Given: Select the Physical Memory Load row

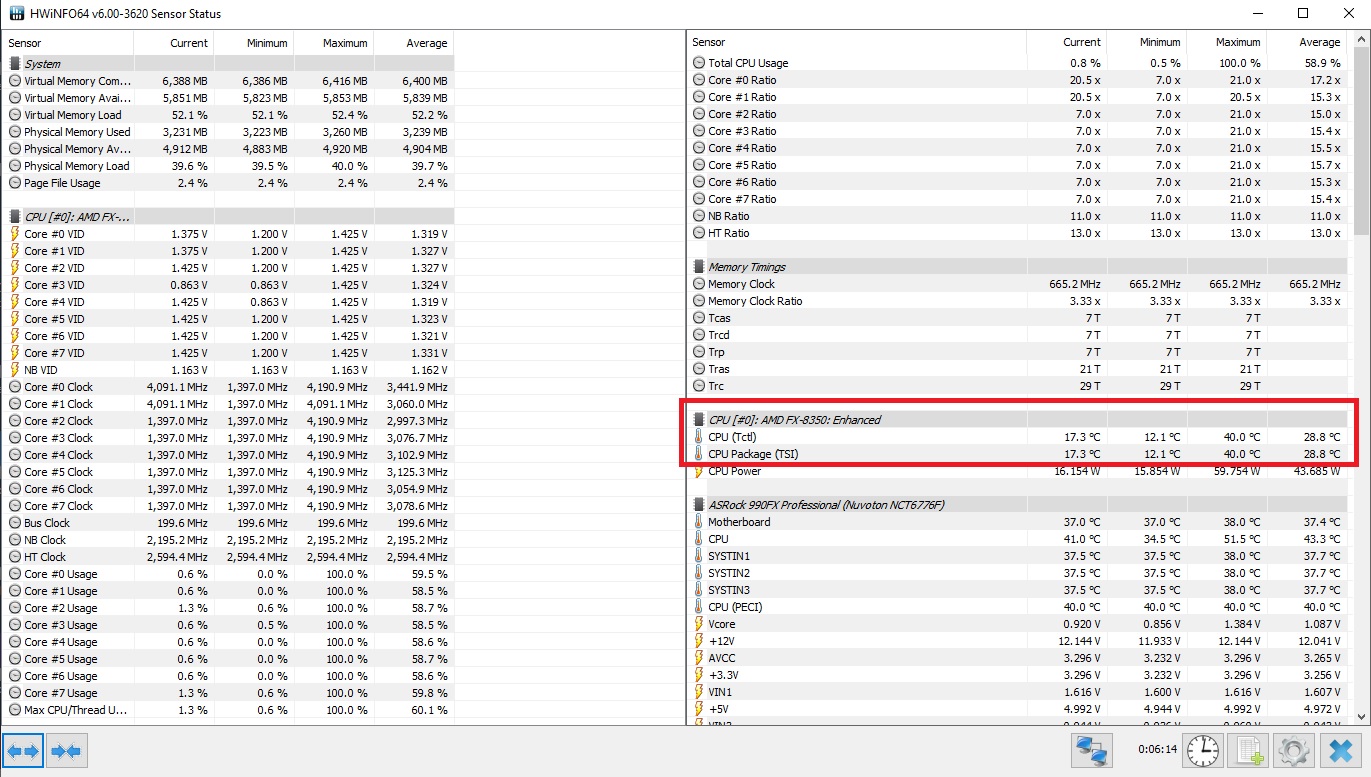Looking at the screenshot, I should click(229, 166).
